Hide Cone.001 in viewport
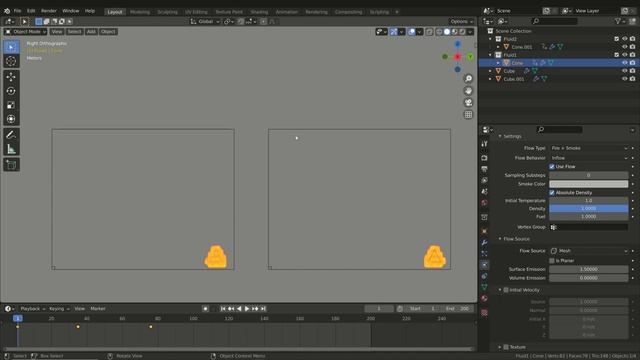 click(x=624, y=47)
